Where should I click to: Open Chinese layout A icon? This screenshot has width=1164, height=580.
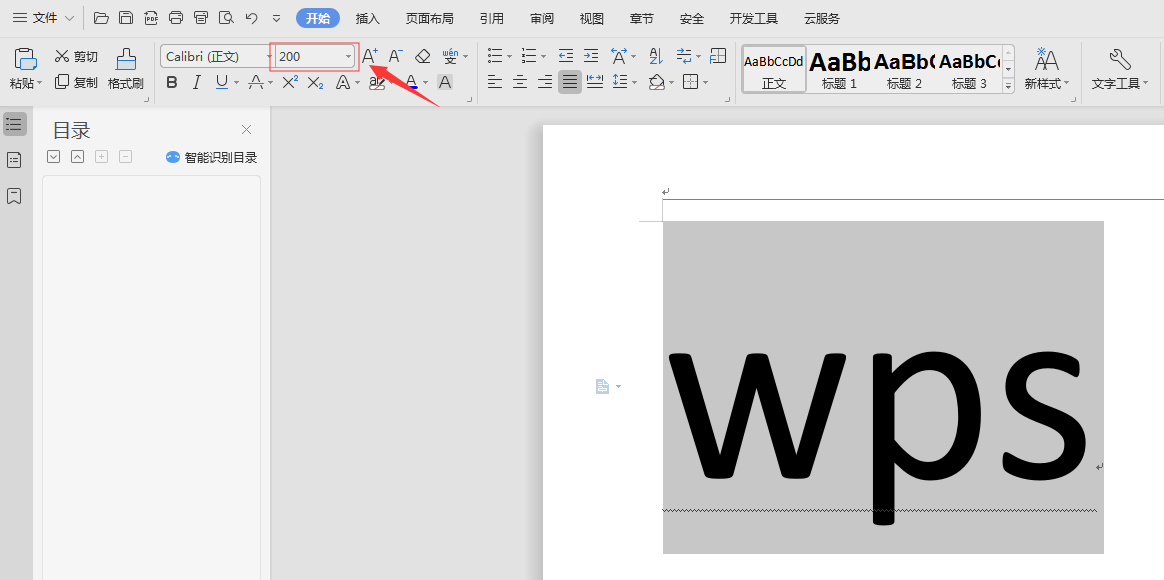point(618,56)
